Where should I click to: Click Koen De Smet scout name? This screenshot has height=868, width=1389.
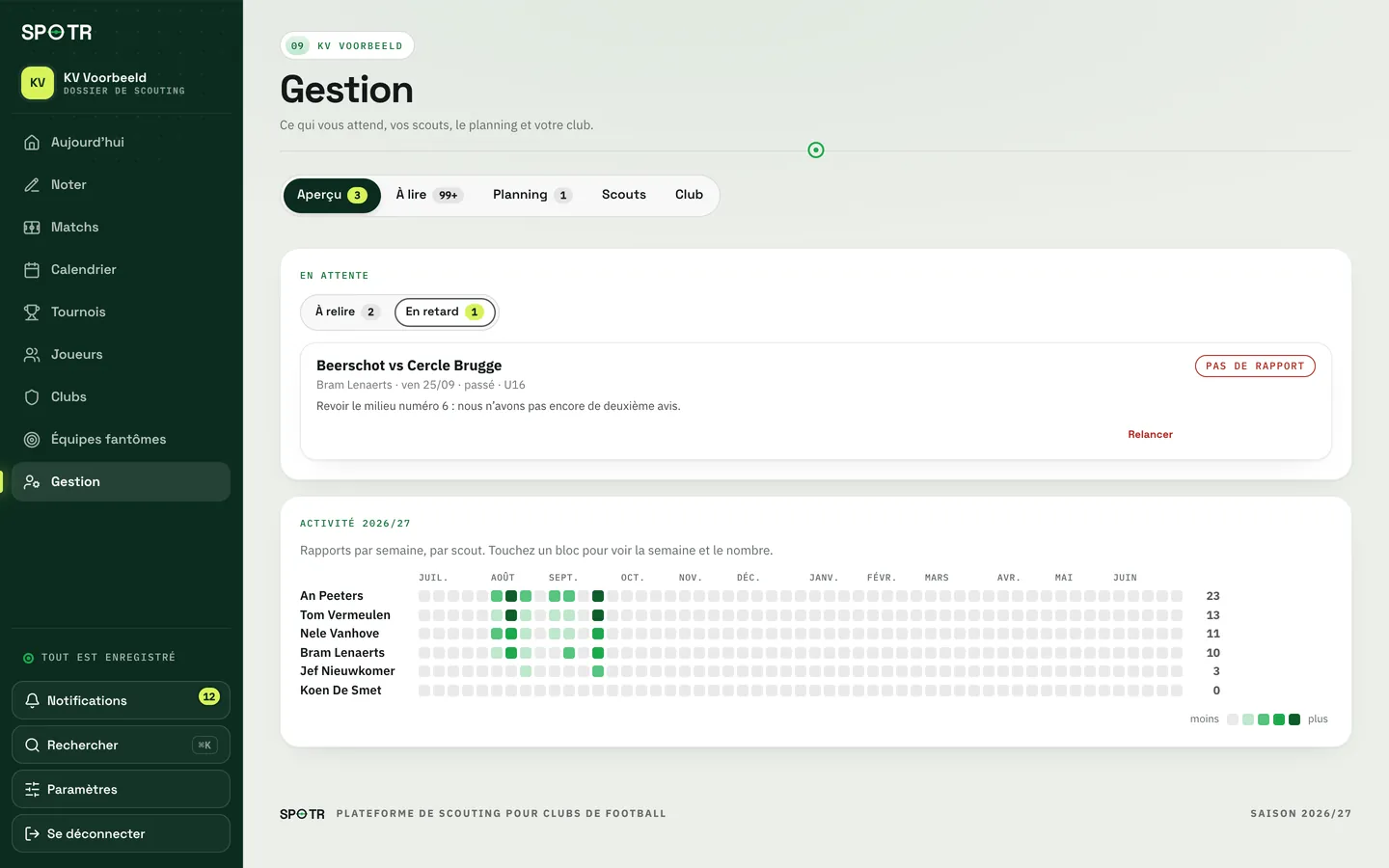tap(340, 691)
